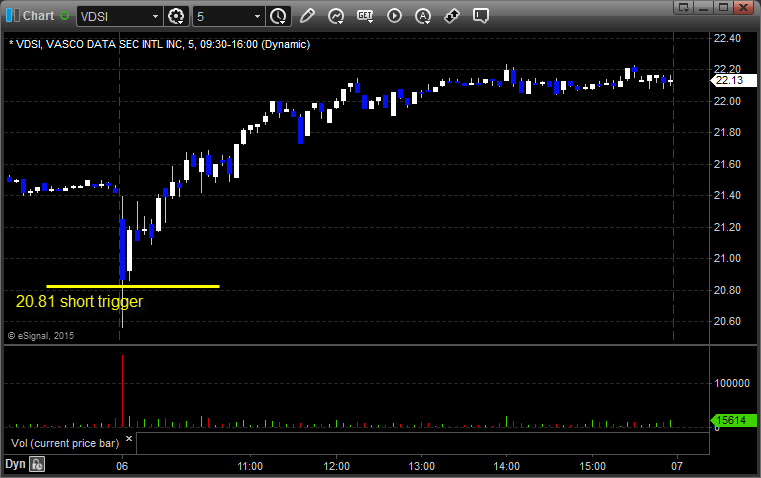The width and height of the screenshot is (761, 478).
Task: Click the 21.00 price axis label
Action: coord(727,258)
